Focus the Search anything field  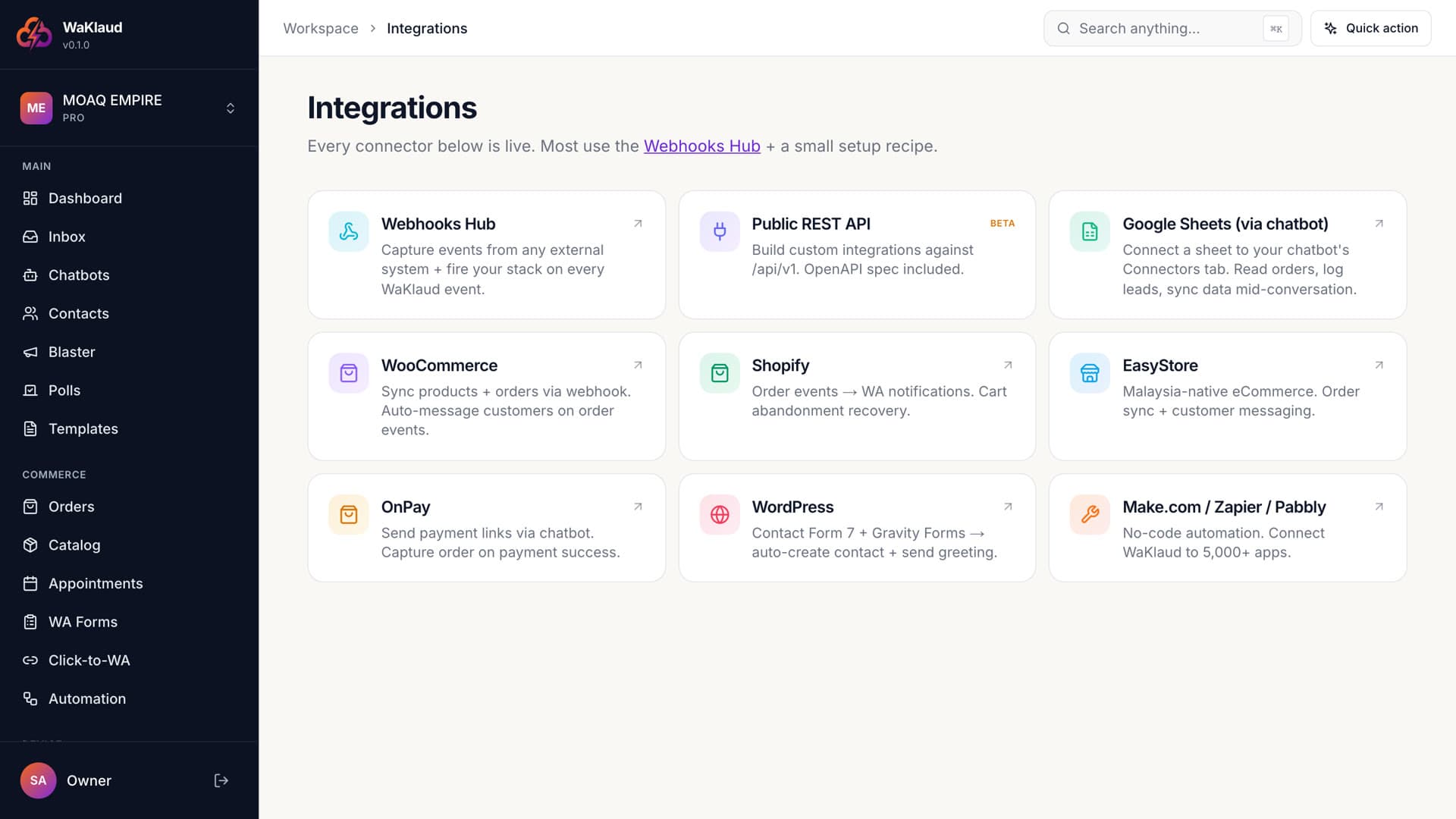click(1172, 28)
